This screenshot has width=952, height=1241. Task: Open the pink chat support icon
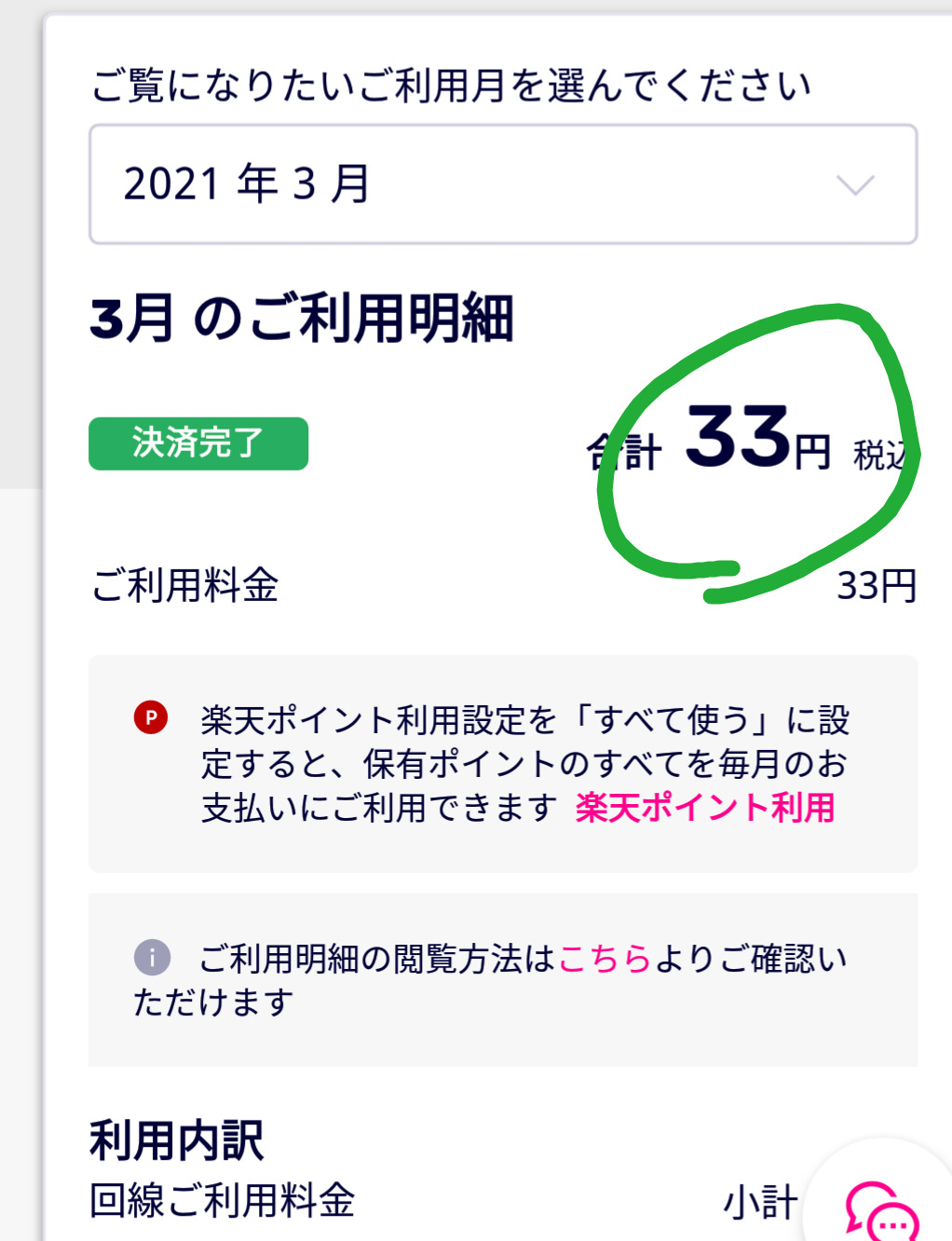[x=881, y=1213]
